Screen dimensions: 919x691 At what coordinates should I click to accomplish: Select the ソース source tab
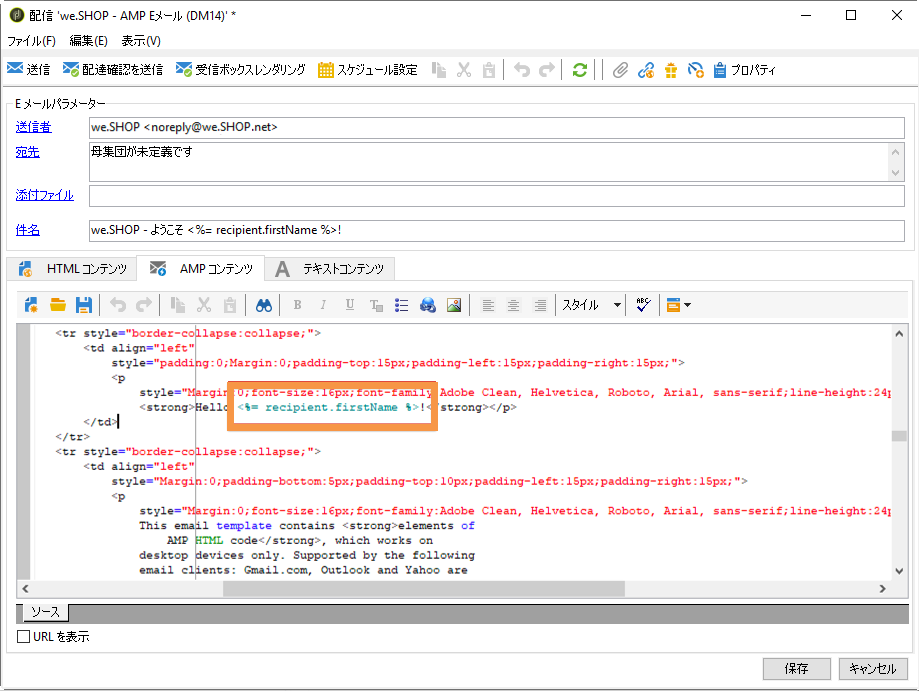click(45, 612)
